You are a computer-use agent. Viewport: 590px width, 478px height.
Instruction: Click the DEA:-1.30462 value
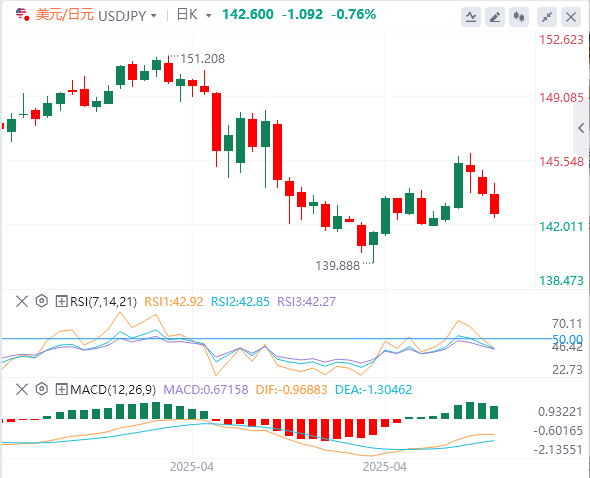coord(373,390)
